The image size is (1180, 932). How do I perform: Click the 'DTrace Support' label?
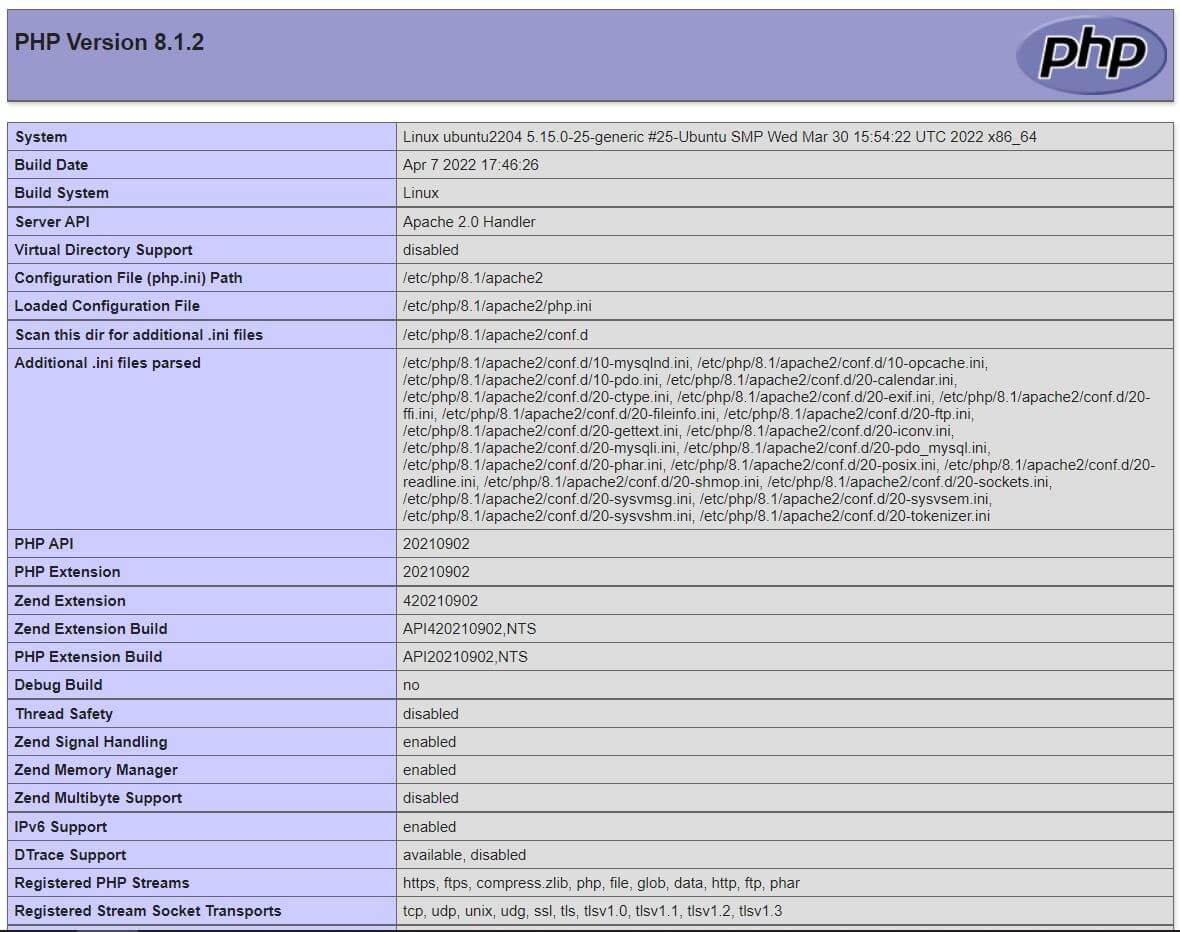70,855
